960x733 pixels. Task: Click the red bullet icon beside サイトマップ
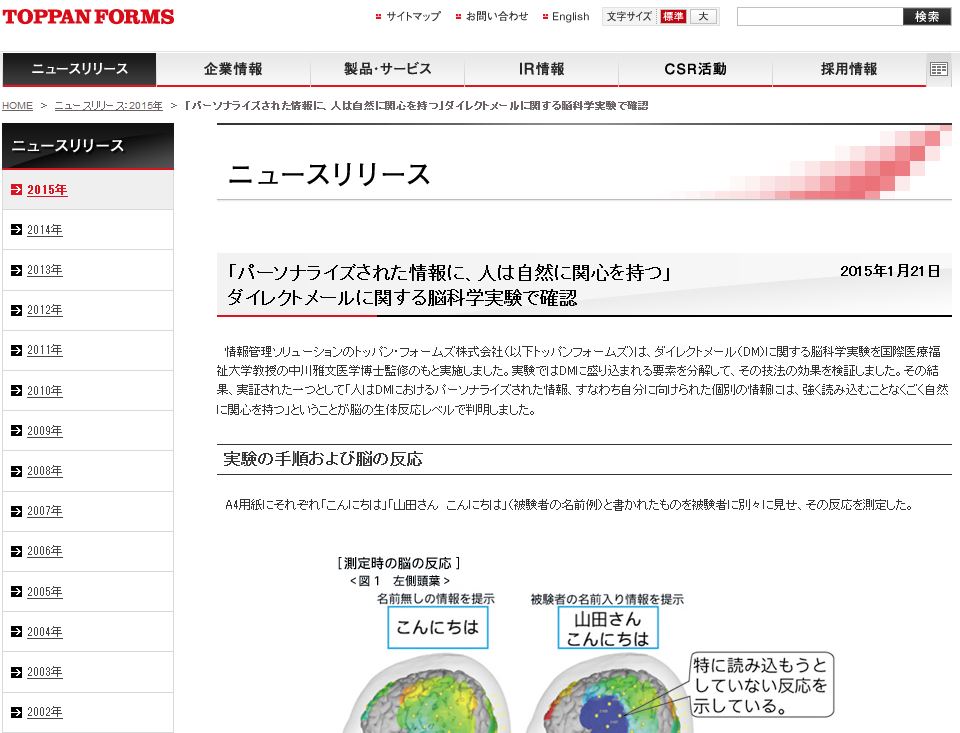click(378, 17)
